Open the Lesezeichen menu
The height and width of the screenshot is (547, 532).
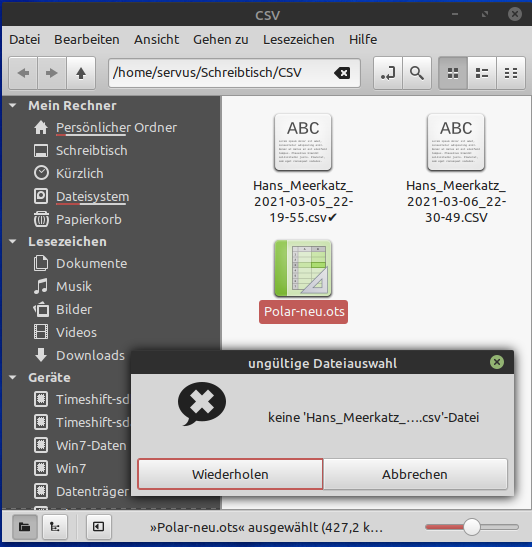tap(299, 40)
